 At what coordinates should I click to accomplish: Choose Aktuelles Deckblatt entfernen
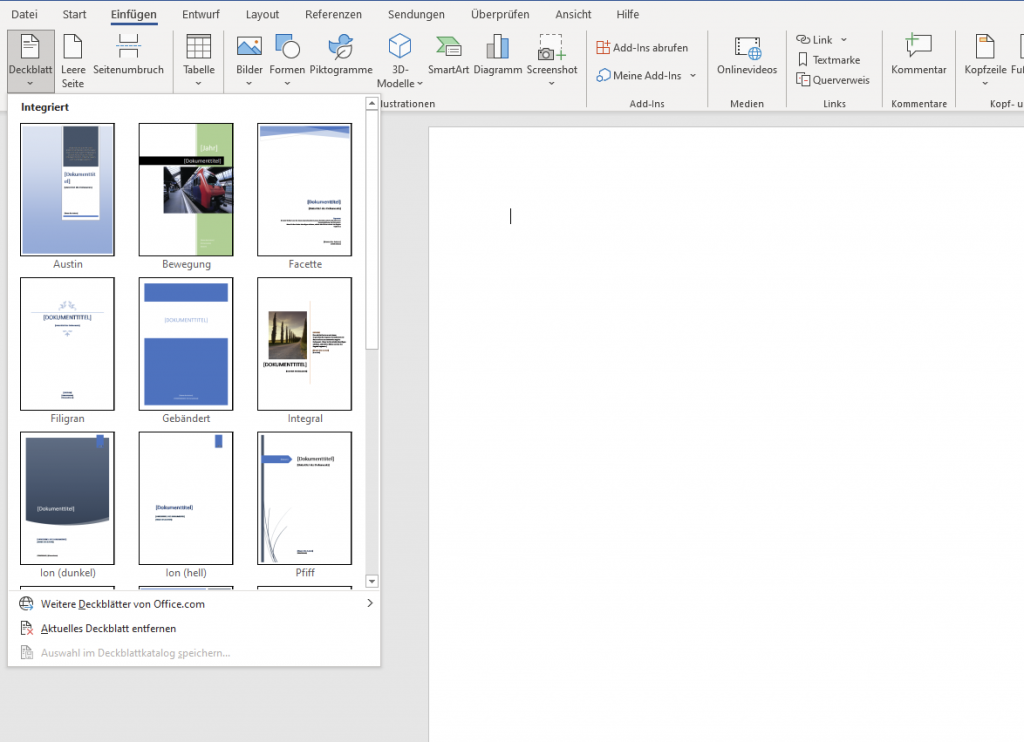(108, 628)
